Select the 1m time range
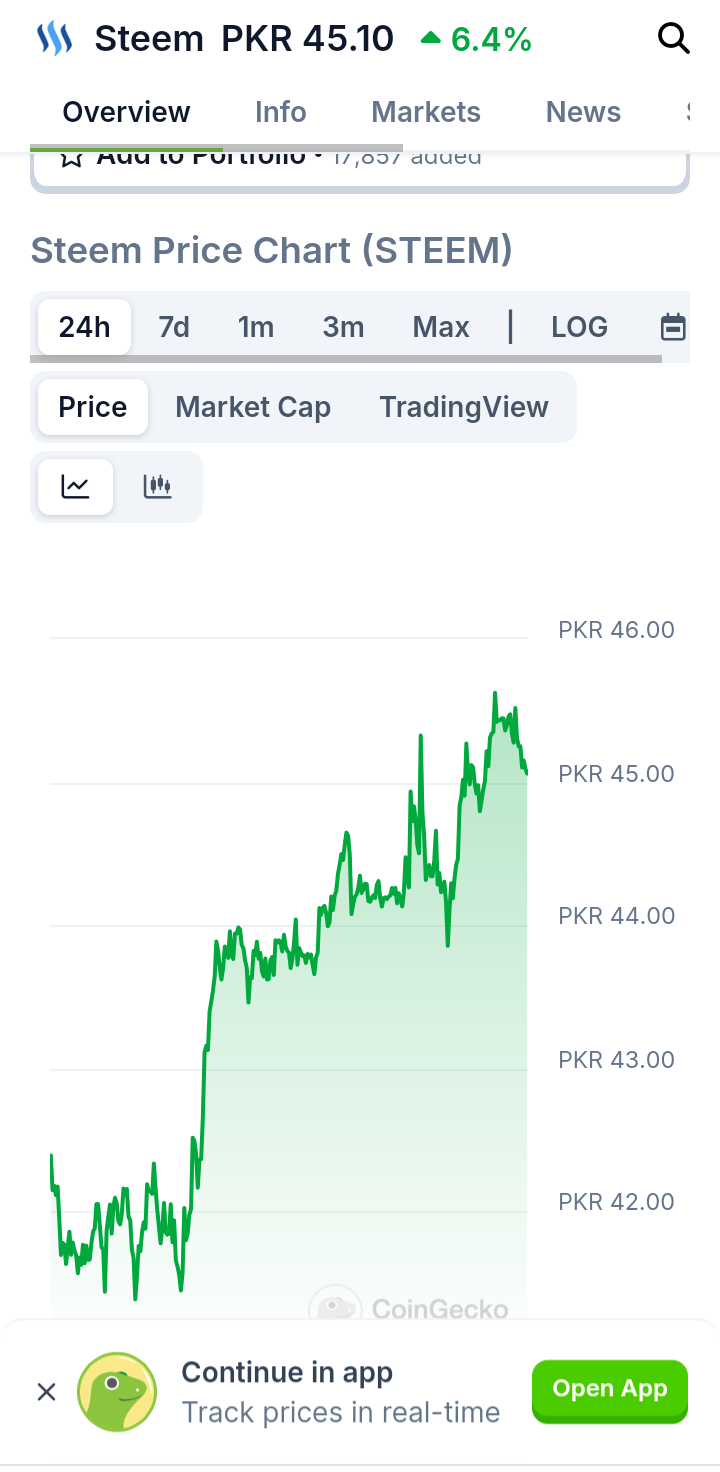 coord(256,327)
